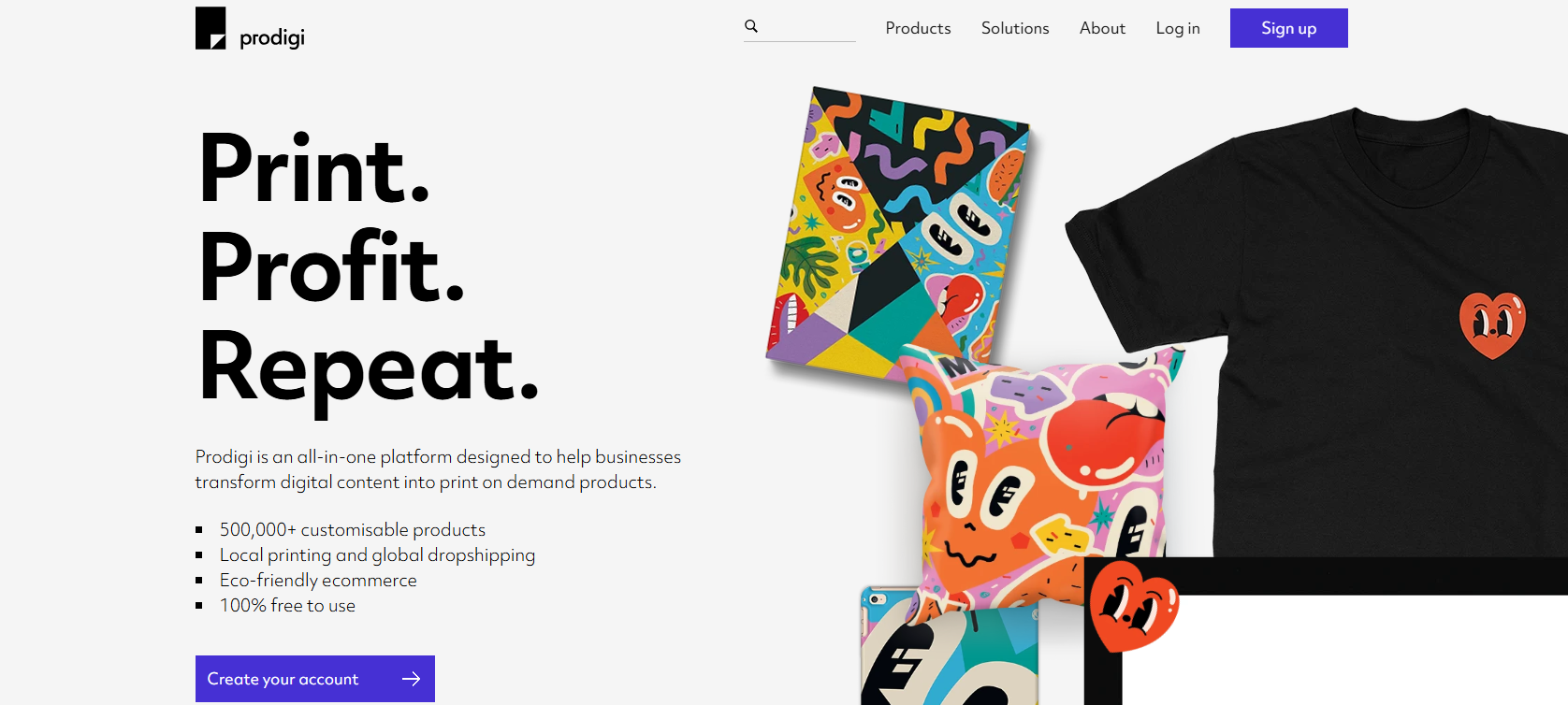
Task: Click the heart emblem on the t-shirt
Action: point(1492,324)
